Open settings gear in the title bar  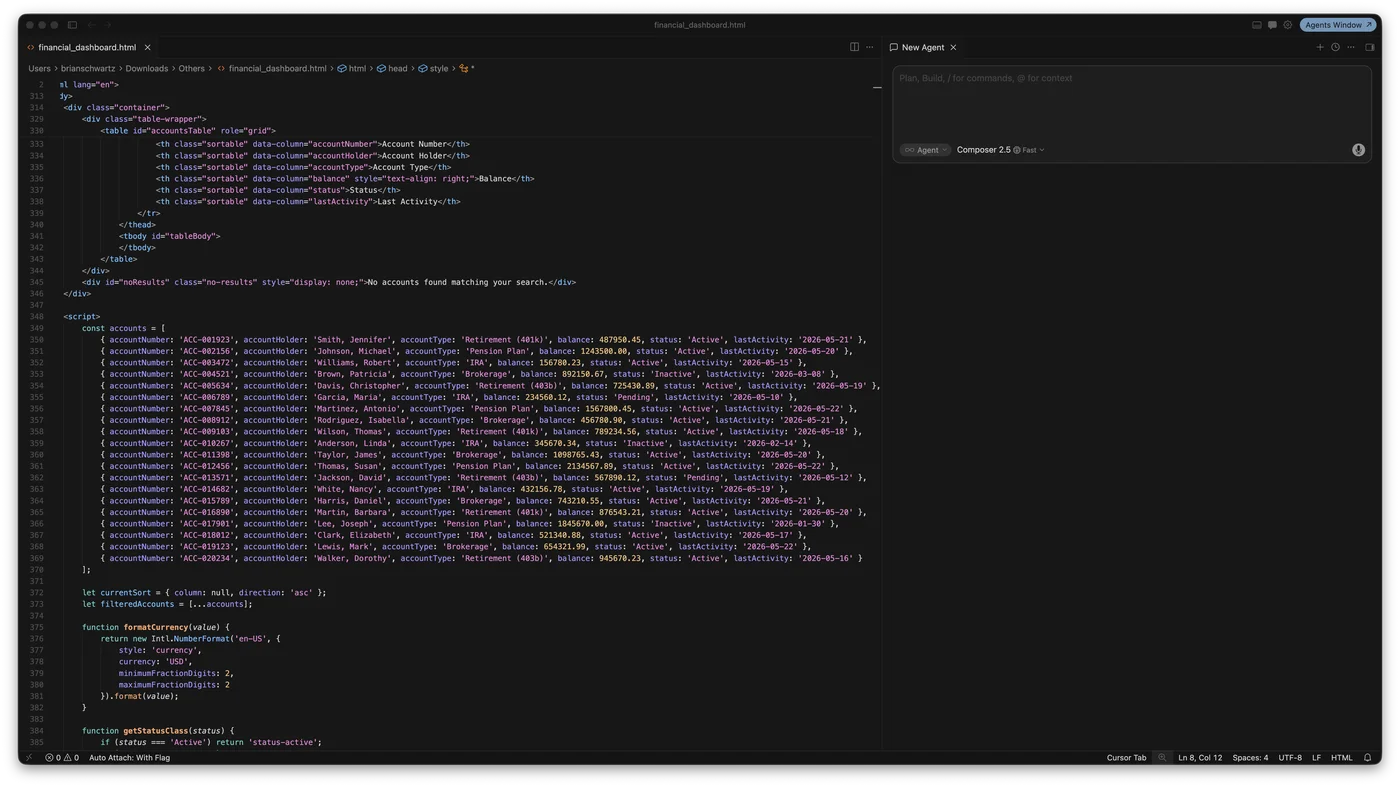(x=1288, y=25)
